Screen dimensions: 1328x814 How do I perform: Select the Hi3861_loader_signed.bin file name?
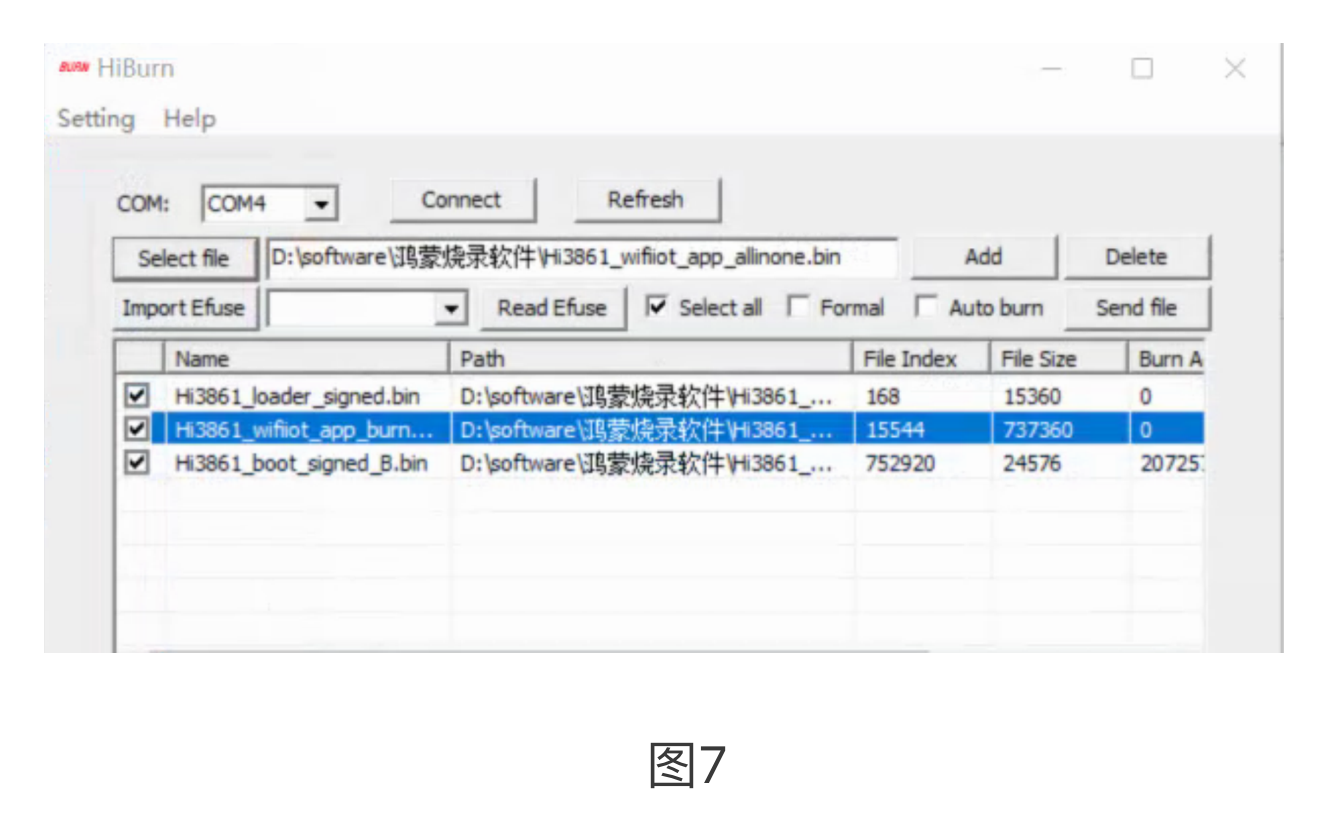pos(297,397)
